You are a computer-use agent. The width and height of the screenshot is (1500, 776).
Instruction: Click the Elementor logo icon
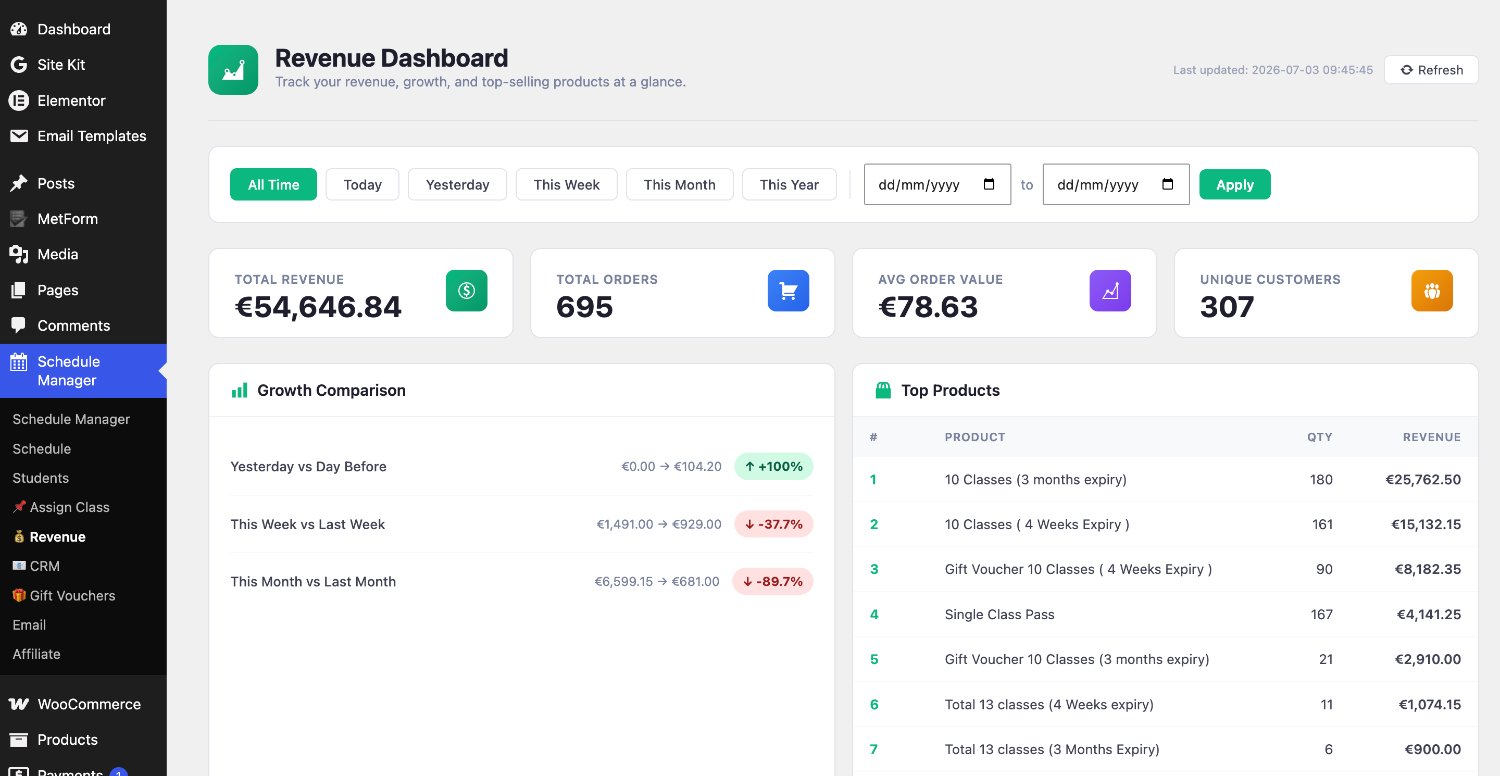[x=18, y=100]
